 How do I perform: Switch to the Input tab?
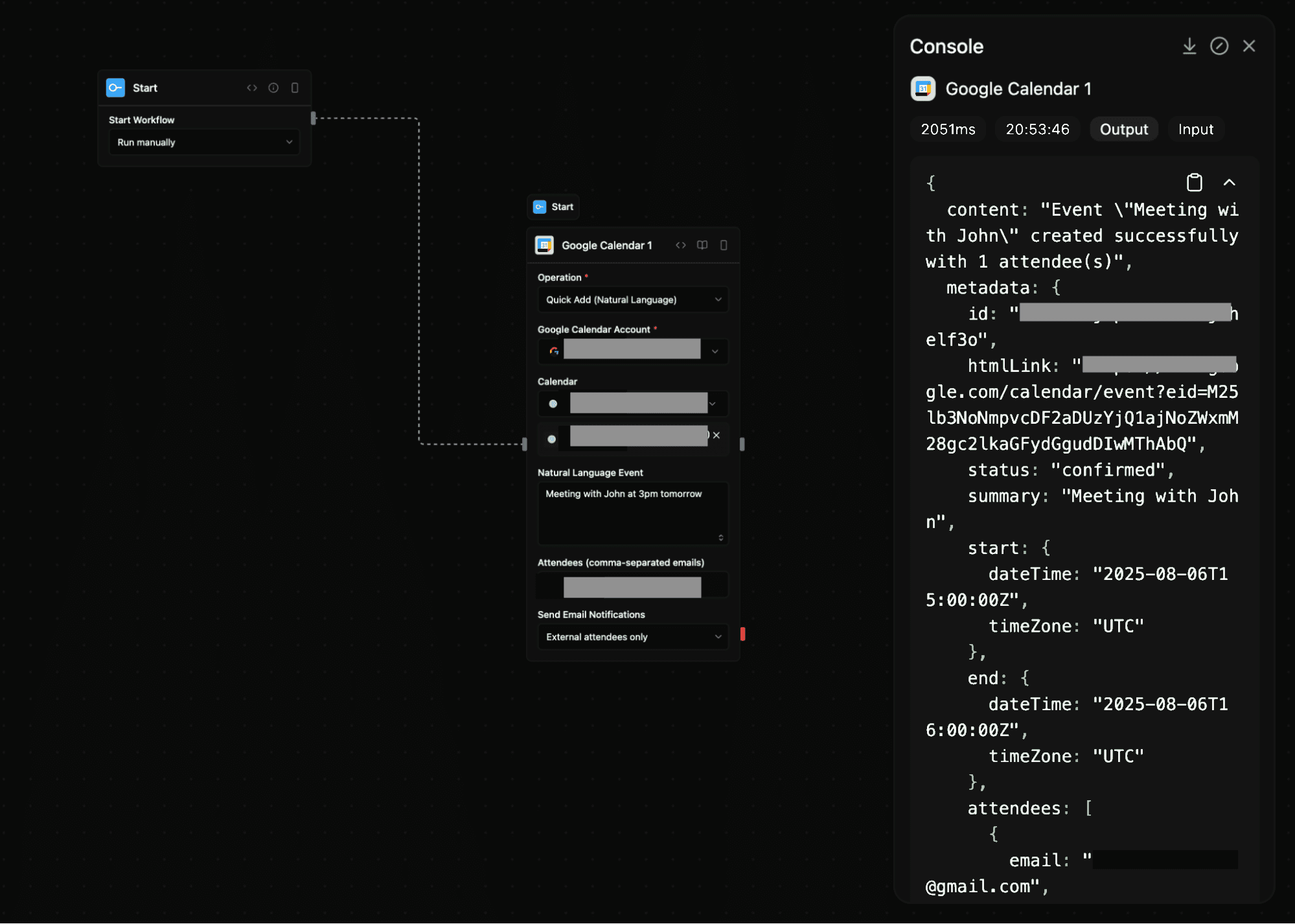(1195, 129)
